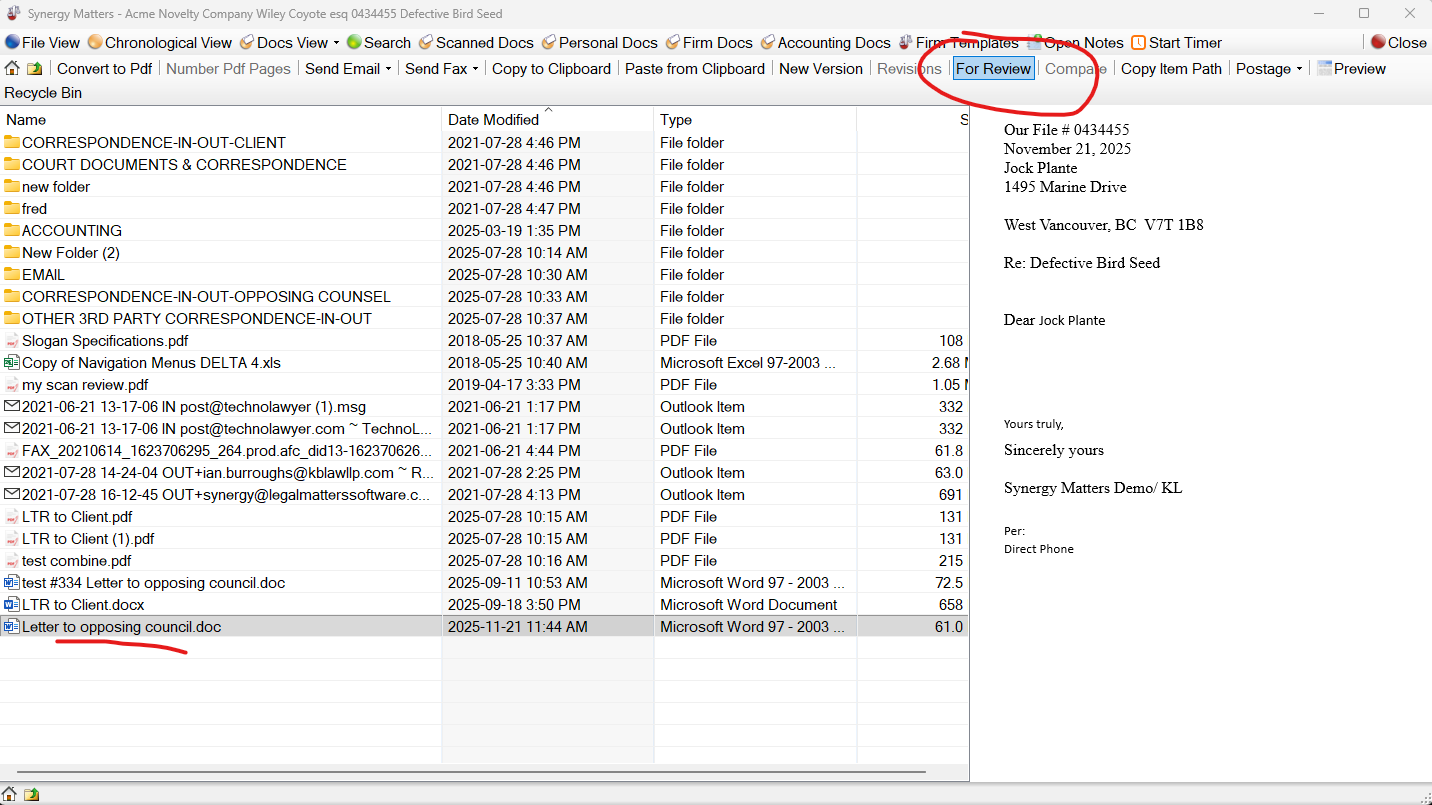Expand the Postage dropdown arrow

click(x=1299, y=69)
